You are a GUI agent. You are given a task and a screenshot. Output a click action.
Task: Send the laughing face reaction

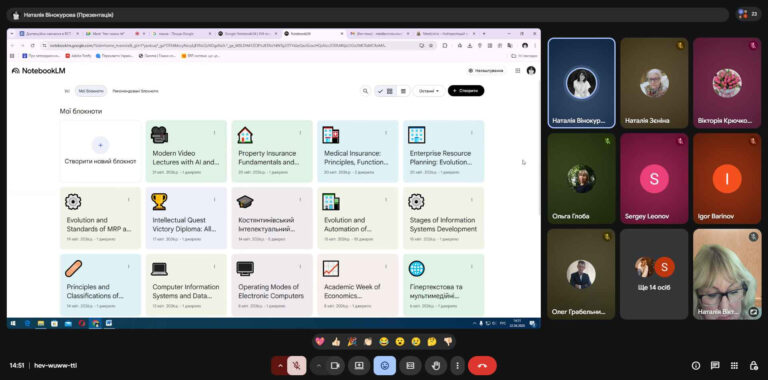pyautogui.click(x=384, y=342)
